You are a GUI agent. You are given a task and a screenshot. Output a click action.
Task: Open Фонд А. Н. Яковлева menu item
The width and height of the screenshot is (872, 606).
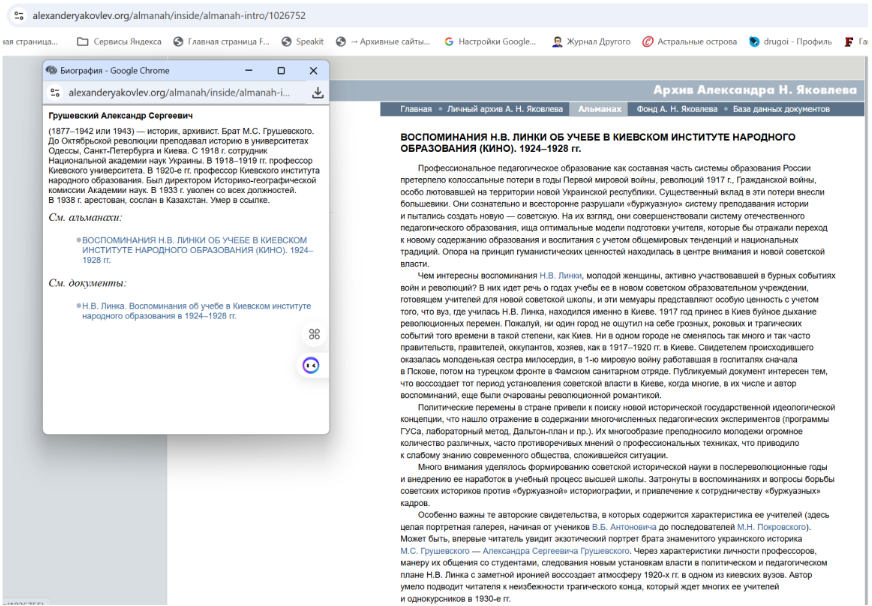[x=676, y=109]
